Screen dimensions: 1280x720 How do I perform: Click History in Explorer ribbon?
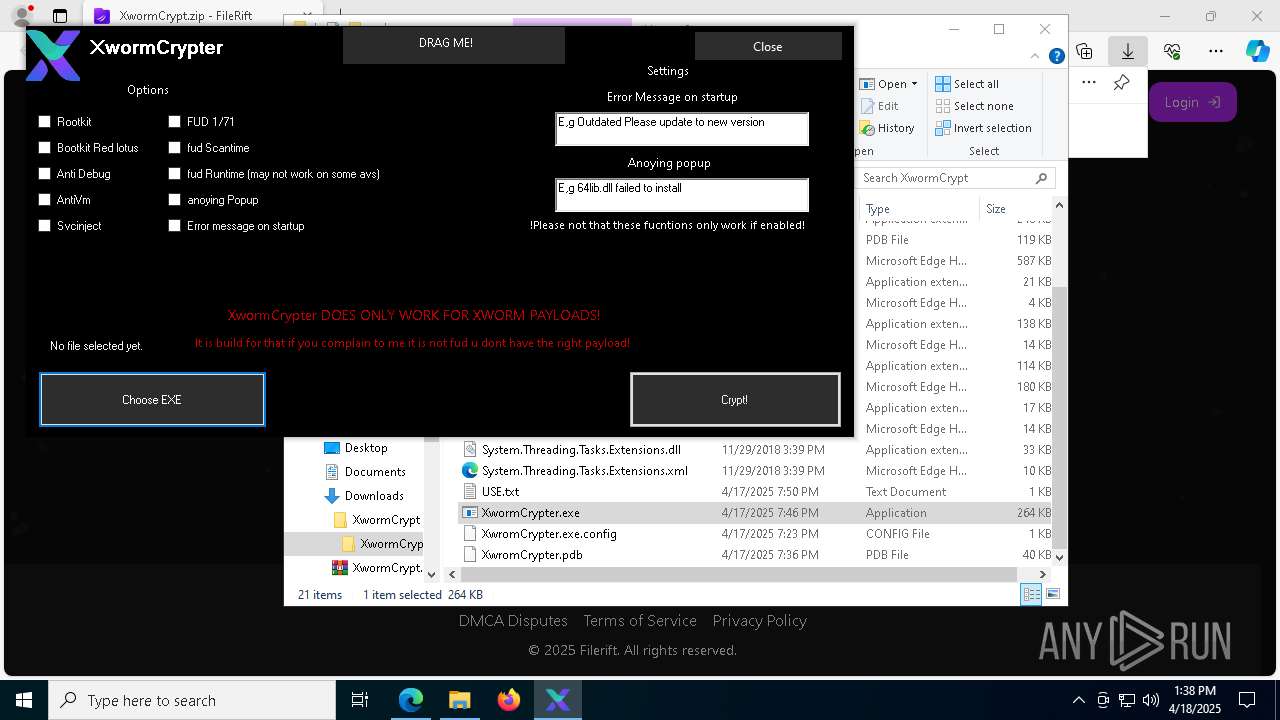point(887,128)
